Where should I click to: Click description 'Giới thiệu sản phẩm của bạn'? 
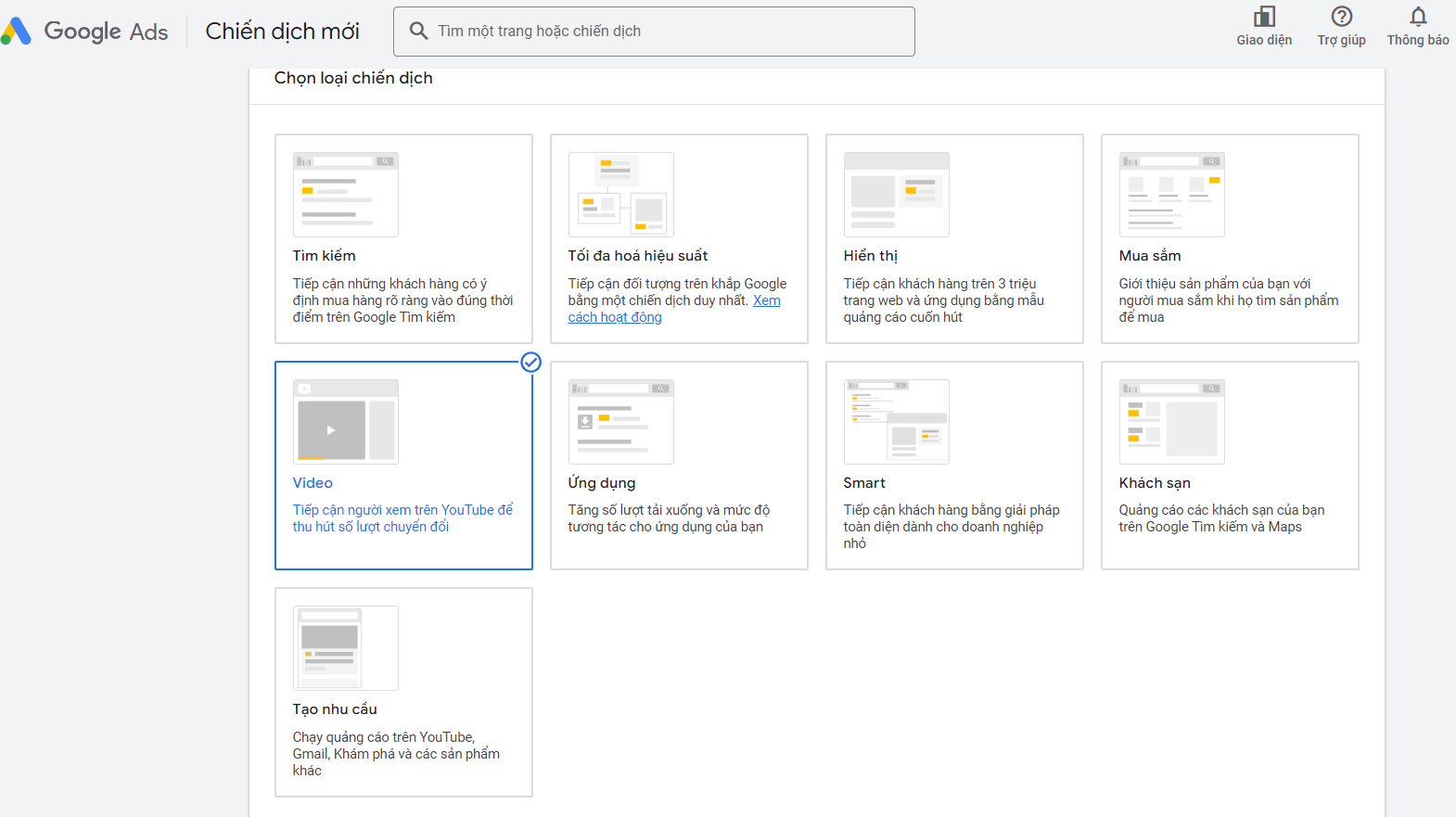point(1229,300)
